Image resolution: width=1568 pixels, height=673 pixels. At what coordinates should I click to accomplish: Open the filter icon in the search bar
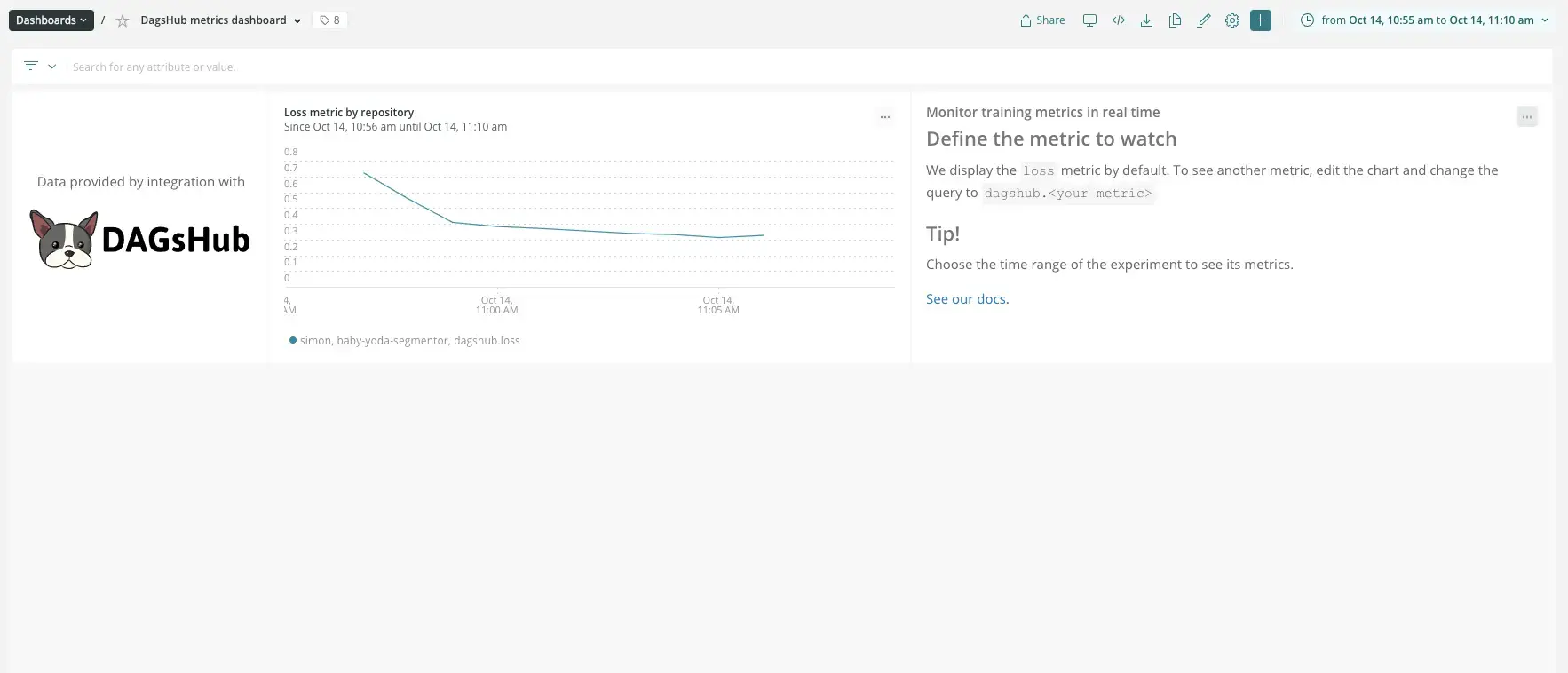pos(31,67)
